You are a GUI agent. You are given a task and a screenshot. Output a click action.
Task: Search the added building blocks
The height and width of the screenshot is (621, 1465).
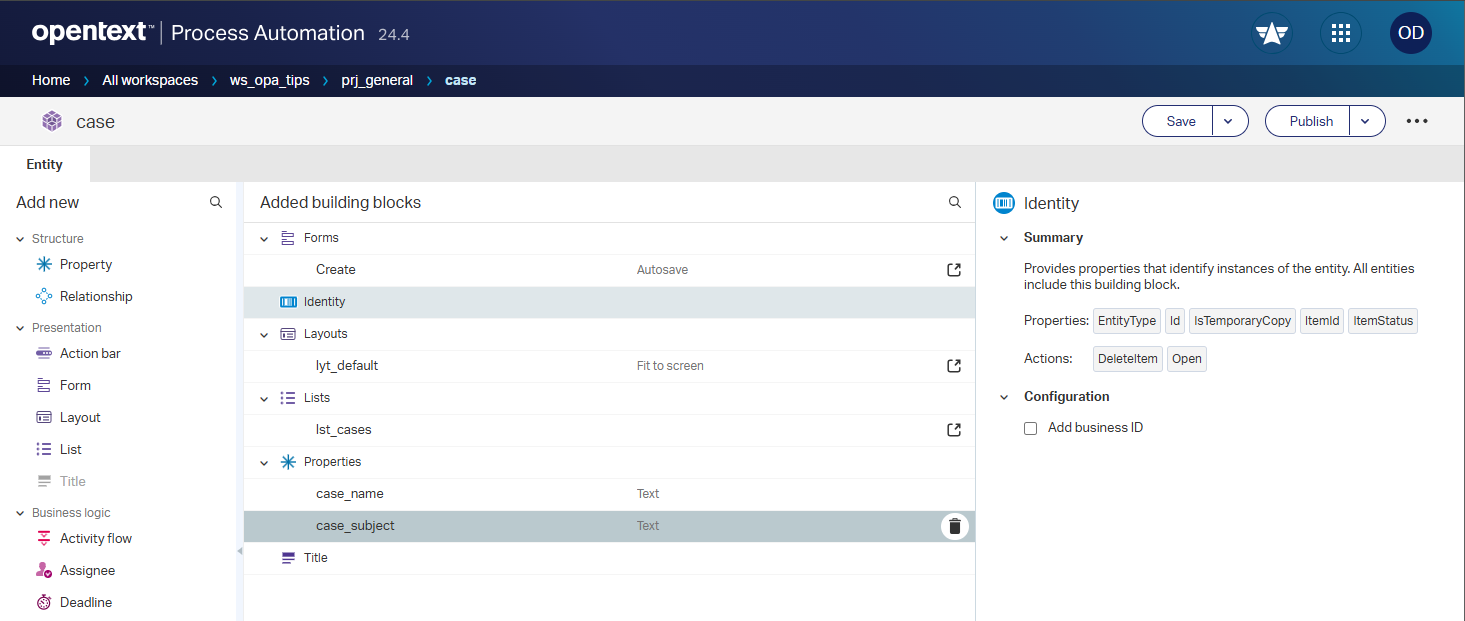click(954, 202)
